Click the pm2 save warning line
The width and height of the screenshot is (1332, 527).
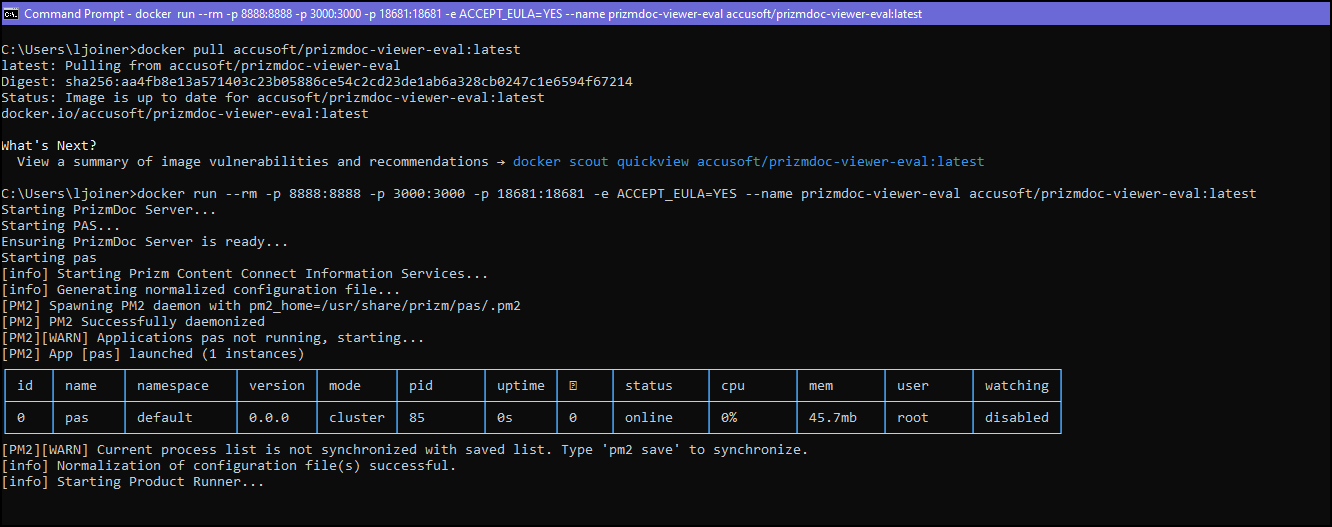click(405, 450)
